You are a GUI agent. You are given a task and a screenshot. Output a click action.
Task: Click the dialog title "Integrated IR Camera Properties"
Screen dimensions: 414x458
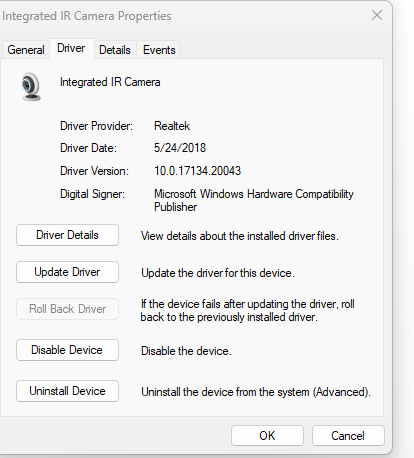pos(87,16)
